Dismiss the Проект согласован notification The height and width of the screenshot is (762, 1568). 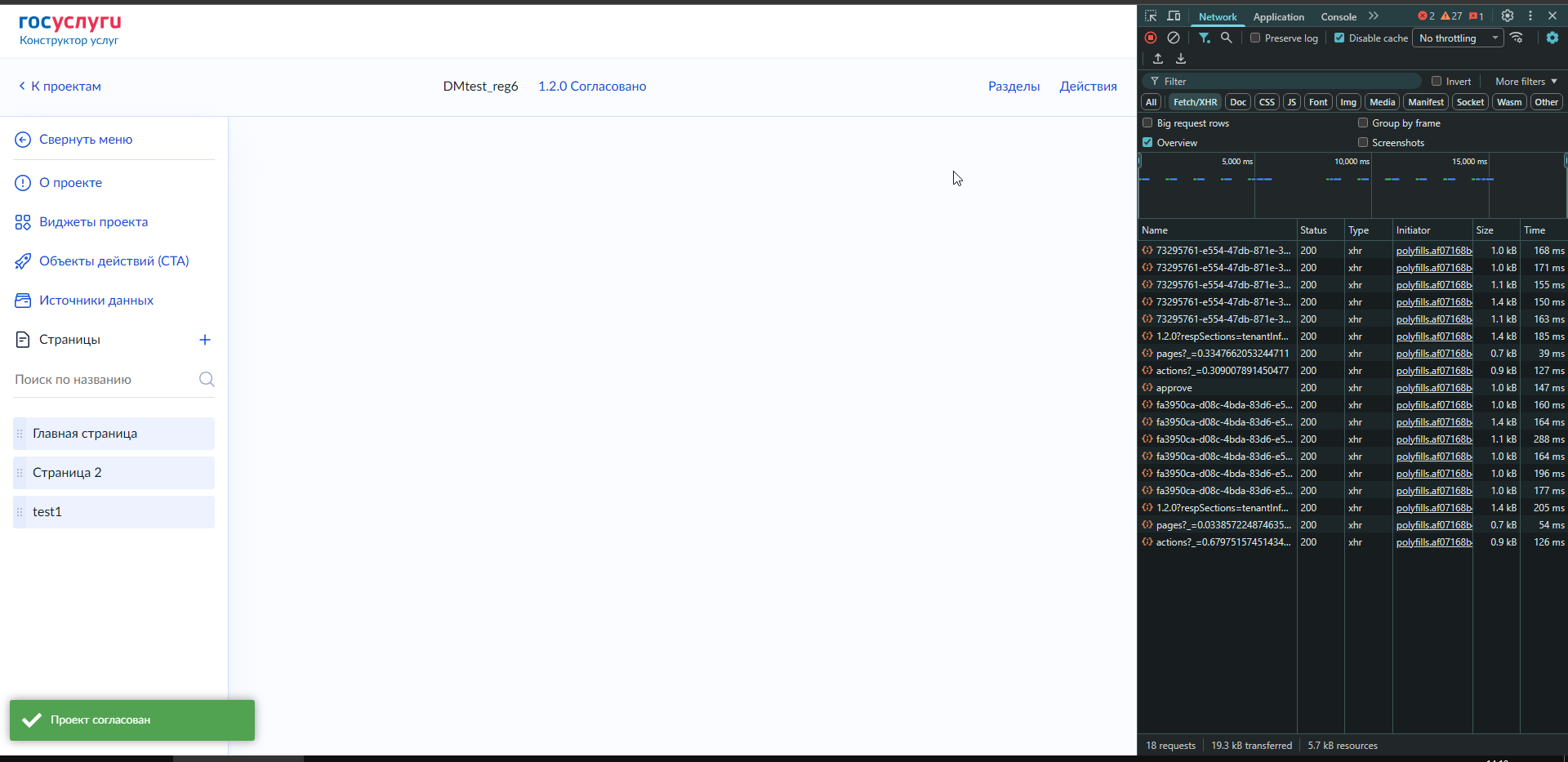coord(132,720)
